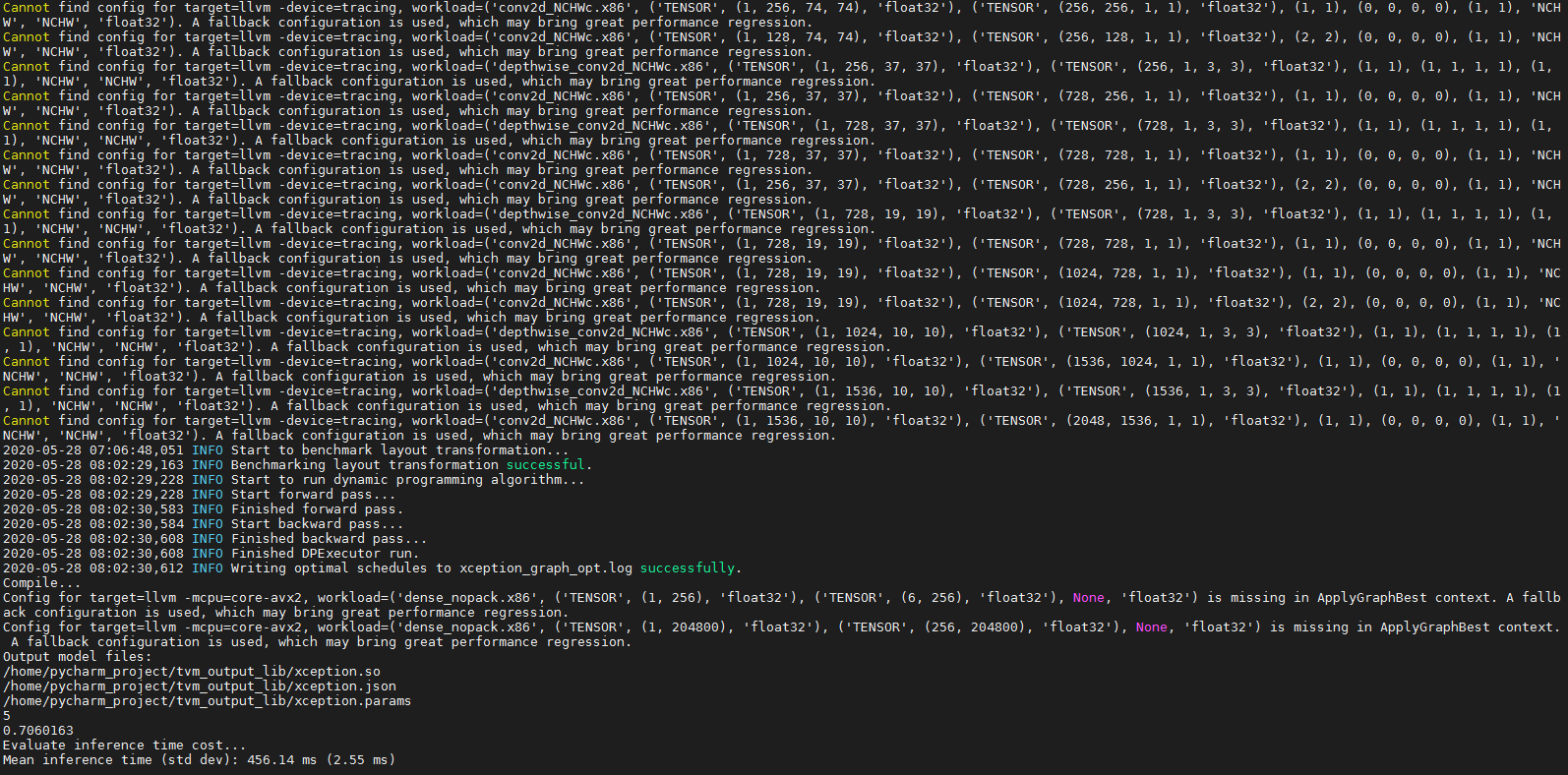
Task: Click the 'Compile...' line
Action: 43,583
